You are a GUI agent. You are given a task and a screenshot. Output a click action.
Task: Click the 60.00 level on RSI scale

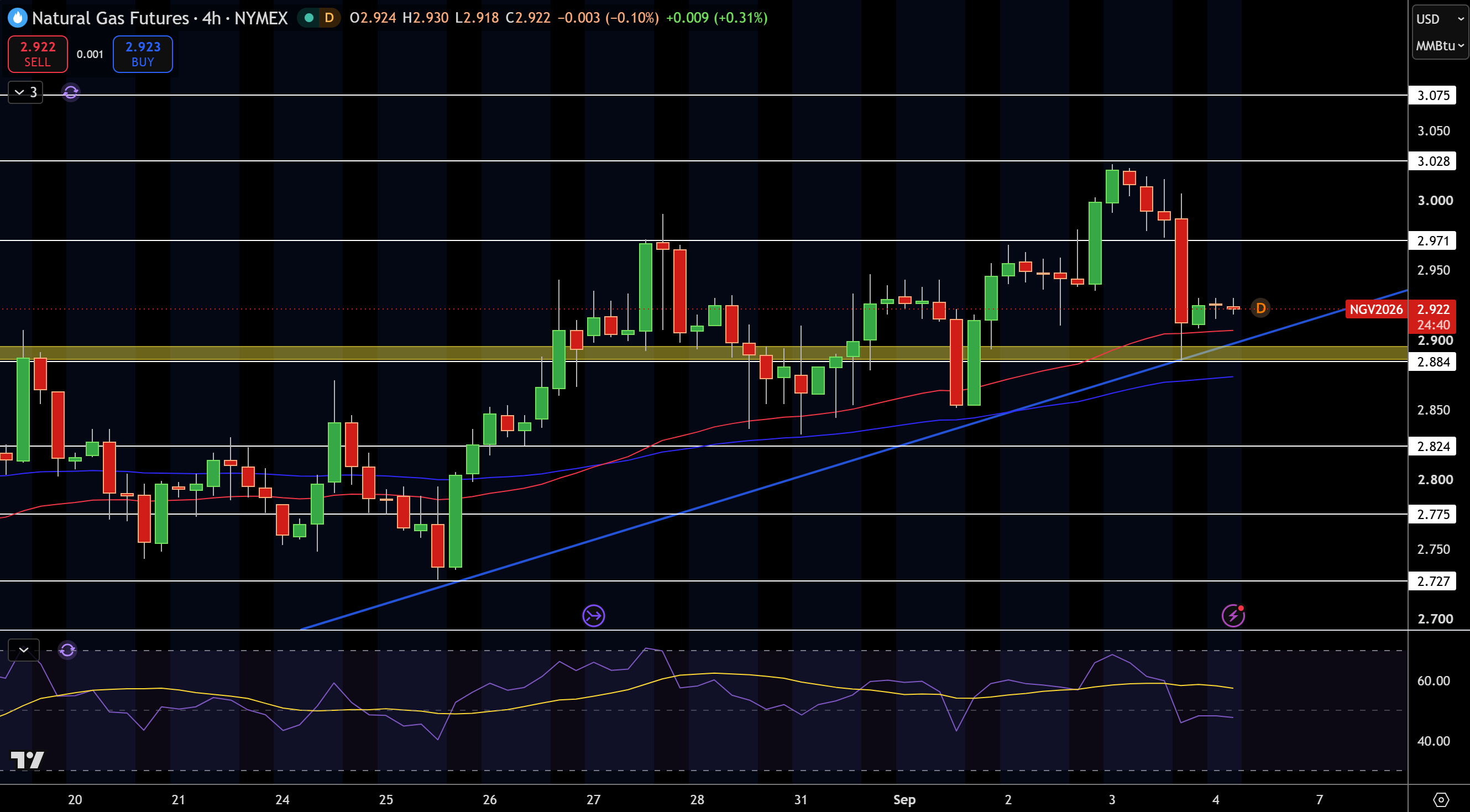click(1434, 681)
